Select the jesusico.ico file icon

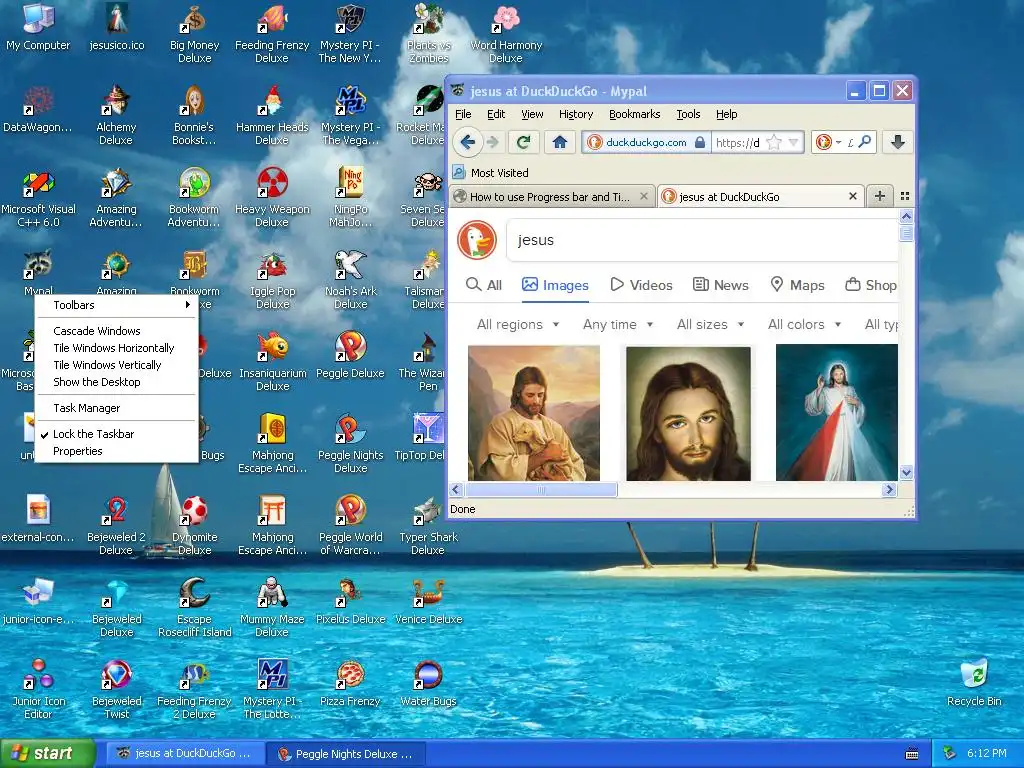(x=116, y=27)
